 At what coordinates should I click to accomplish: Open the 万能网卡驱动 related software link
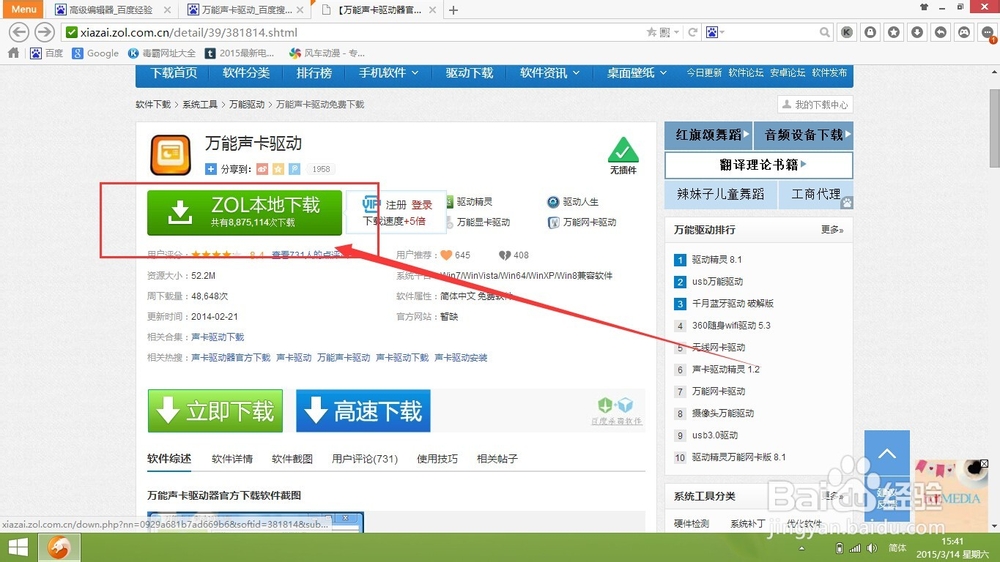coord(589,222)
